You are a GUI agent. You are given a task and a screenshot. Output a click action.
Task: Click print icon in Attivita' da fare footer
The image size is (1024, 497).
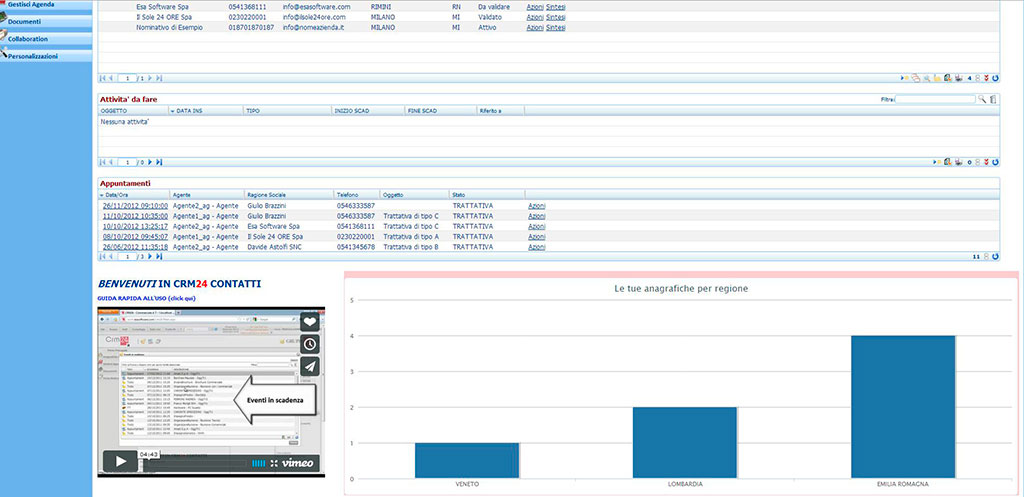[959, 162]
